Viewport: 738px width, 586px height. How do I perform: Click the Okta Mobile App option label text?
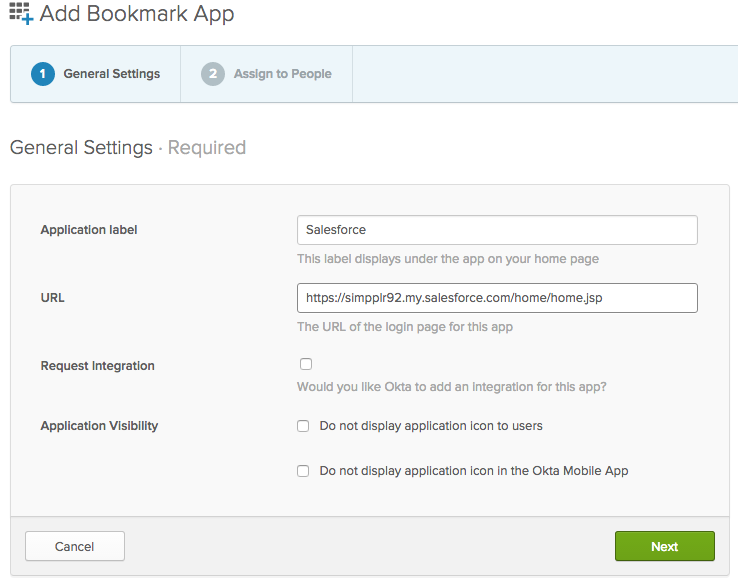click(474, 471)
